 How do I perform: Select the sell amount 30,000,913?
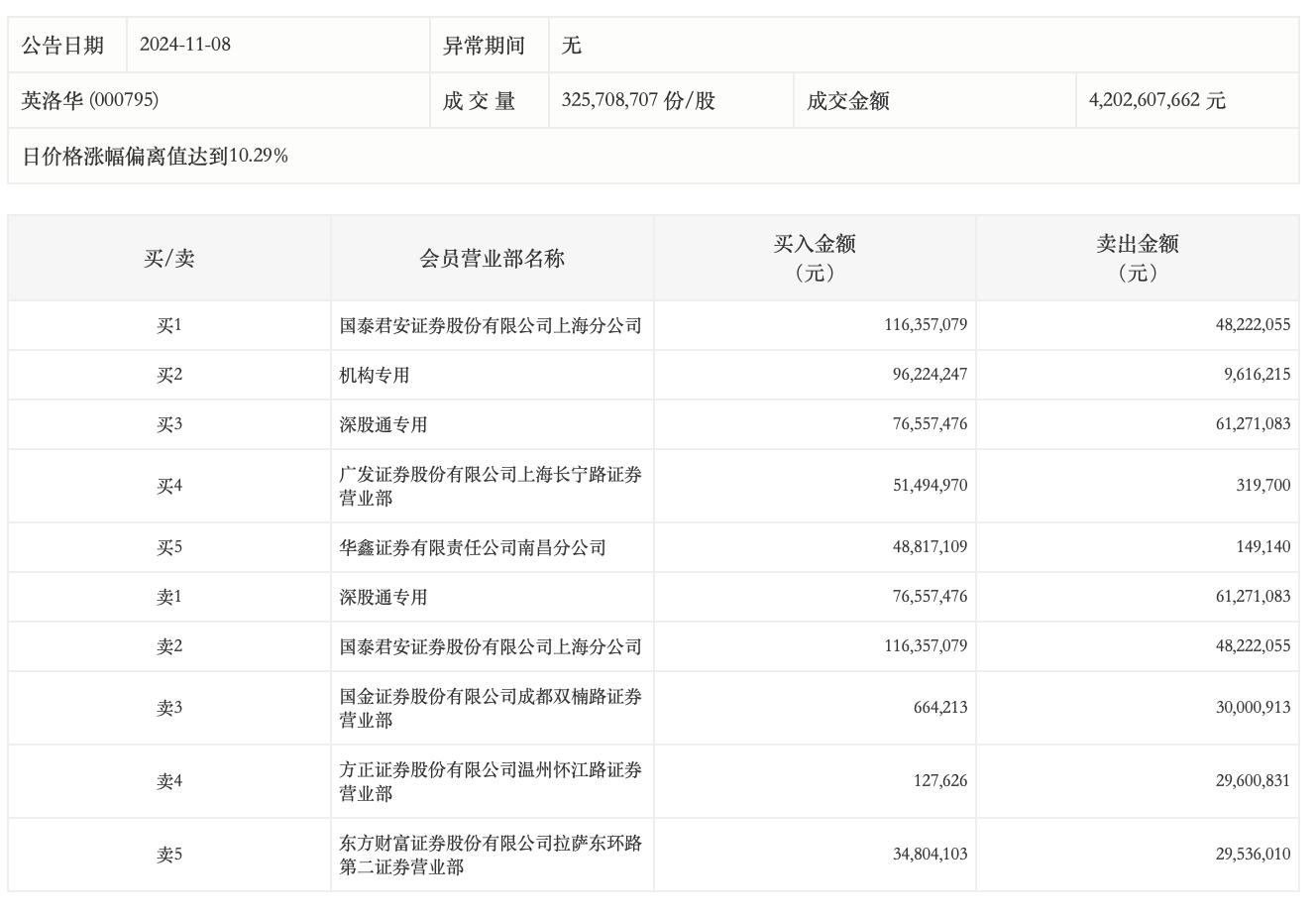click(1253, 708)
